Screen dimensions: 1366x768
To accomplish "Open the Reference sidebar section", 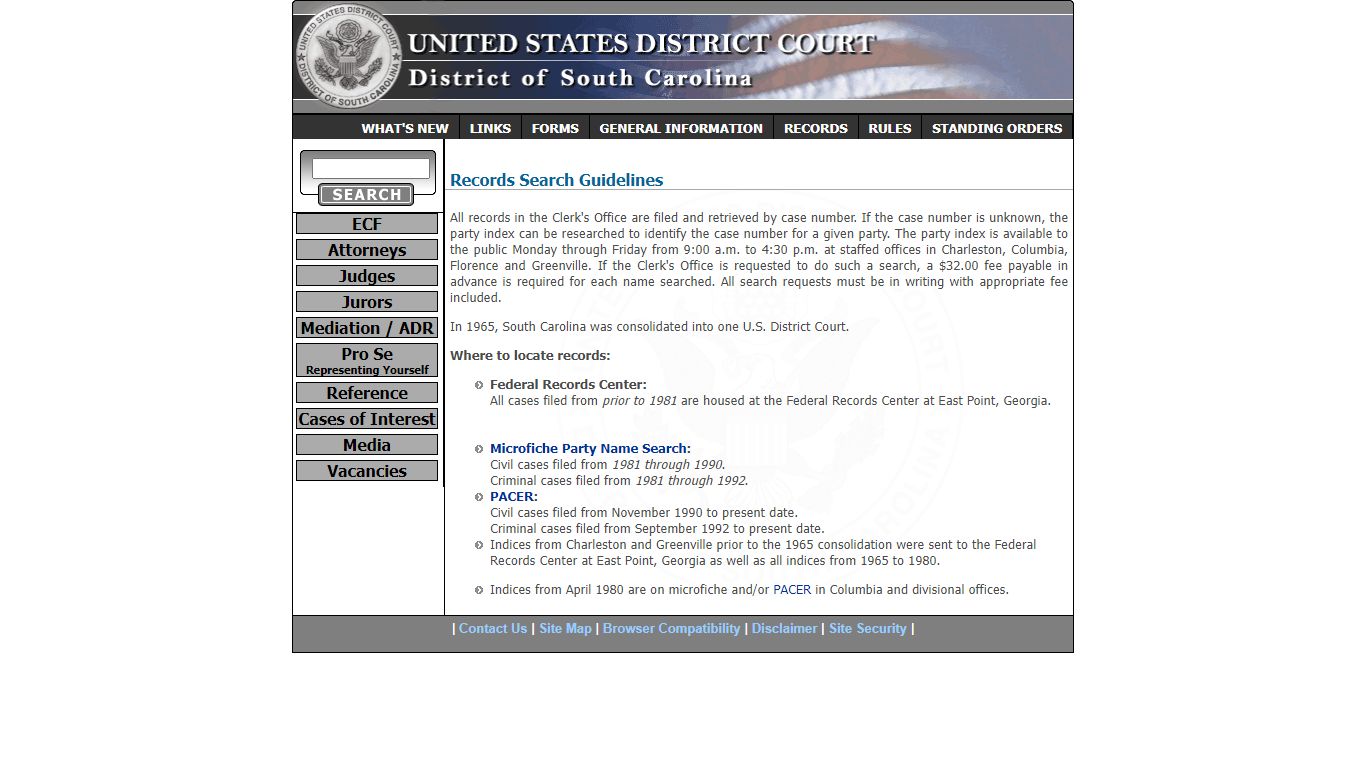I will (x=367, y=393).
